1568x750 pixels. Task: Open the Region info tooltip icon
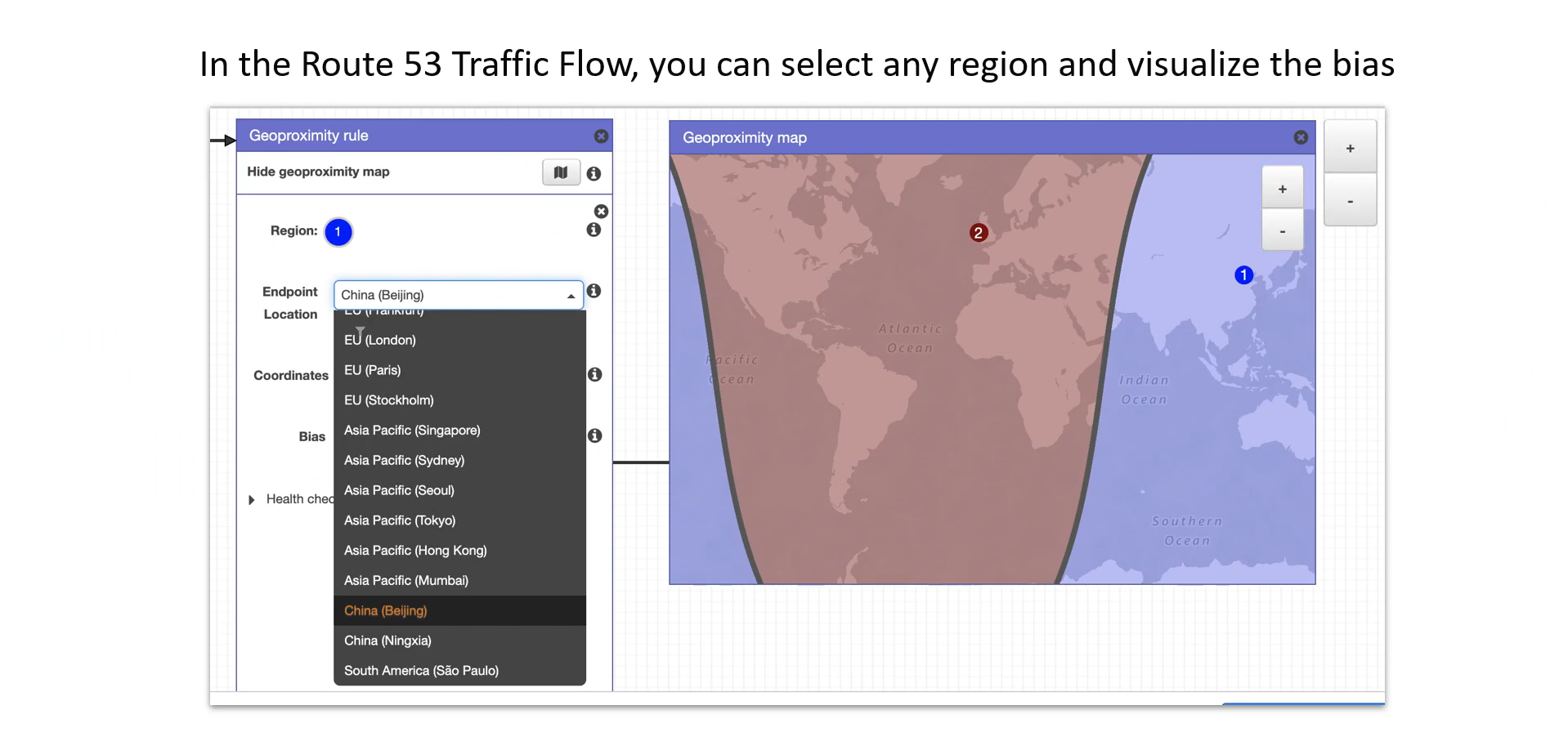pos(594,230)
